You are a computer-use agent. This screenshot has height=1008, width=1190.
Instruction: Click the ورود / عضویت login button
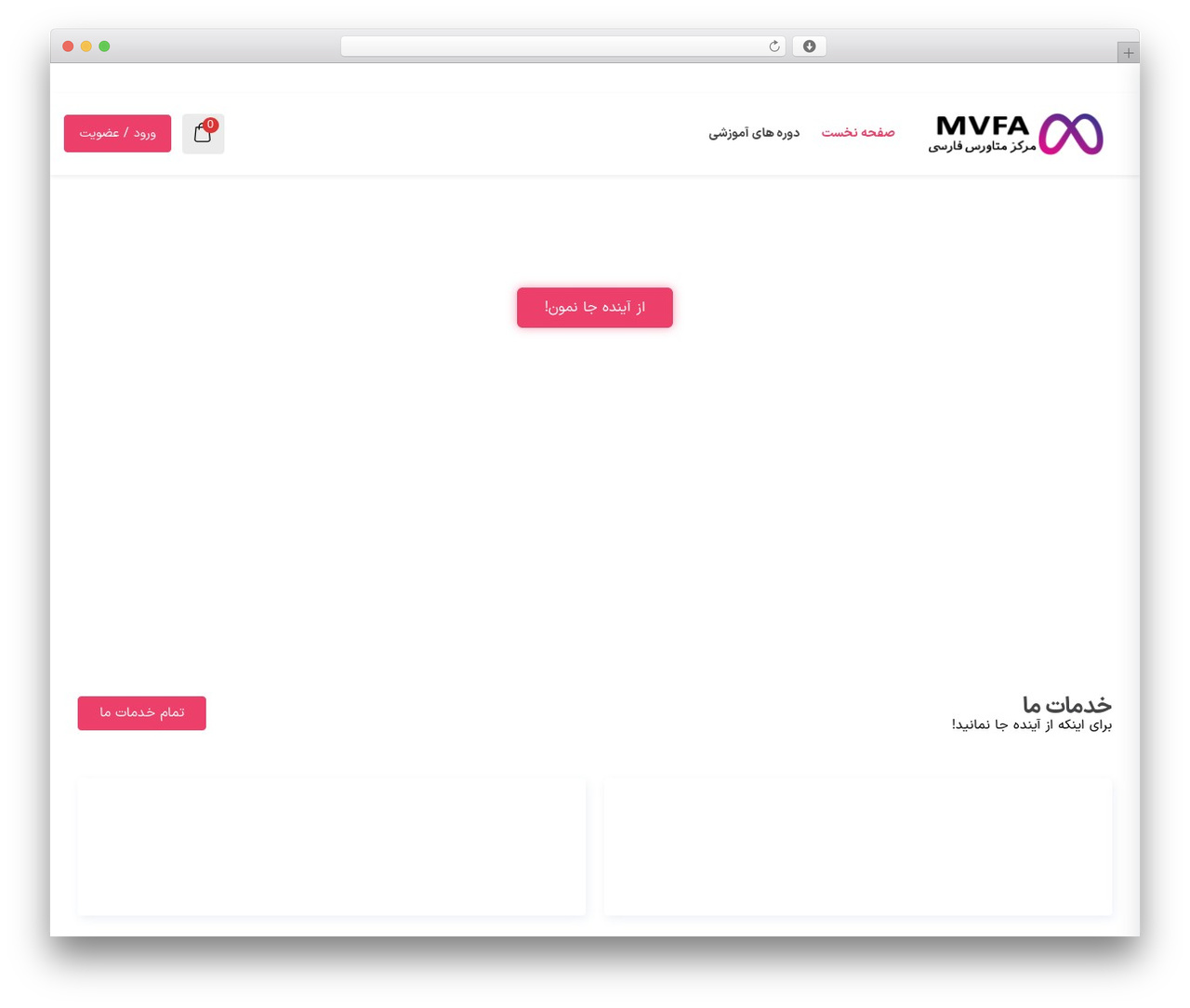[x=117, y=133]
